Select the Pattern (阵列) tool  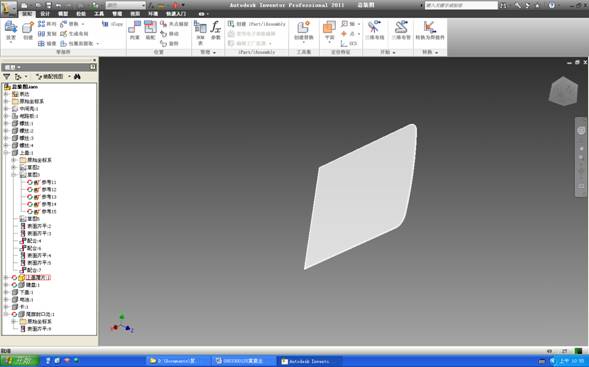point(47,24)
